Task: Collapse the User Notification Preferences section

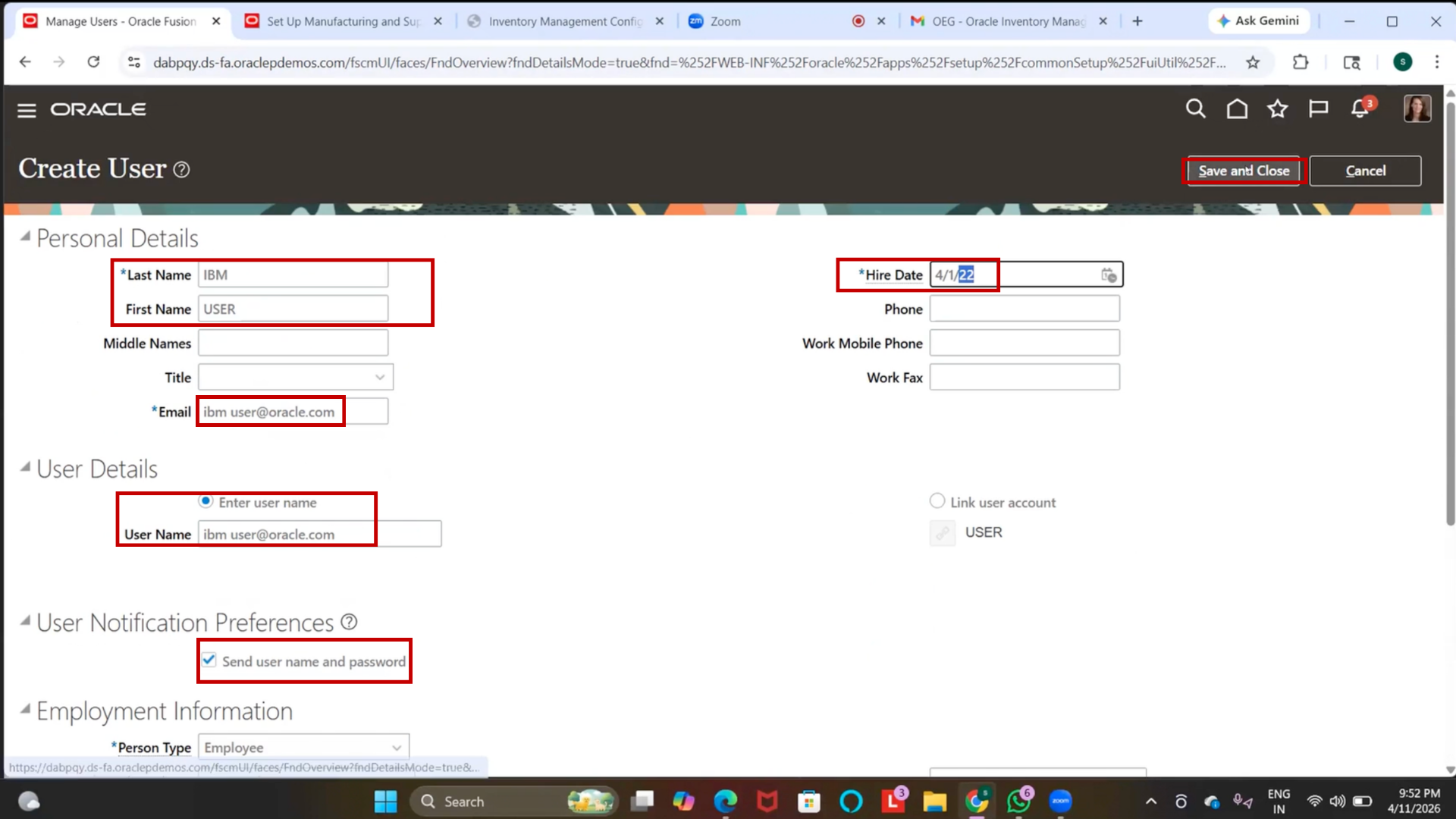Action: (25, 621)
